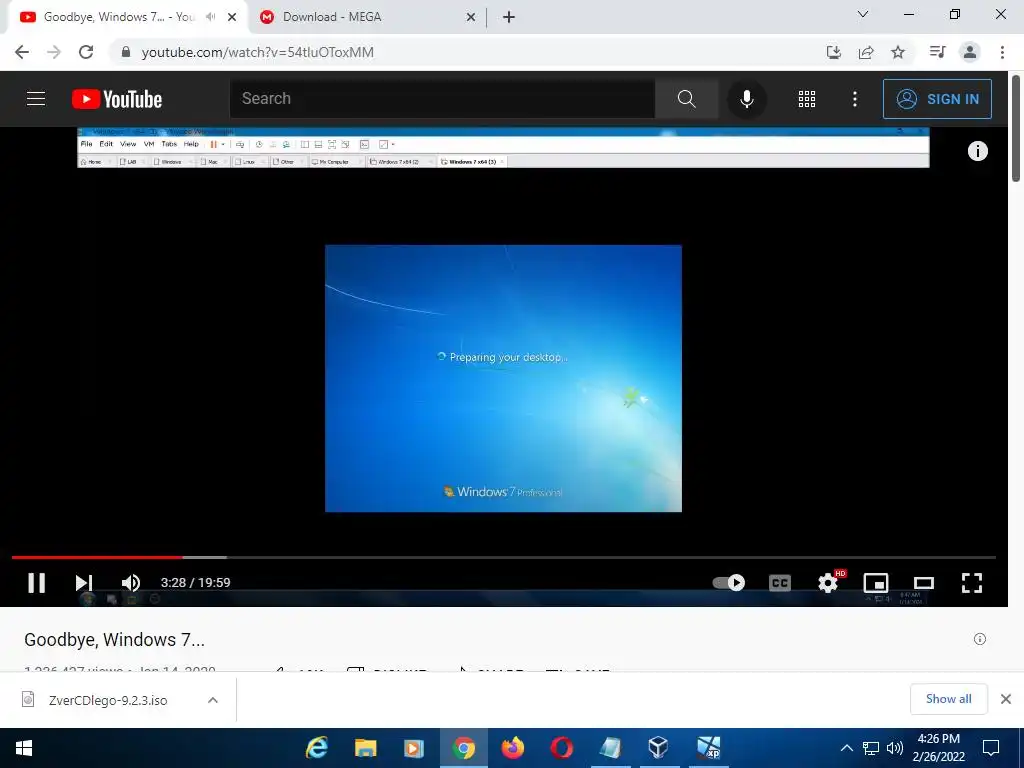The height and width of the screenshot is (768, 1024).
Task: Click the network tray icon
Action: (x=871, y=748)
